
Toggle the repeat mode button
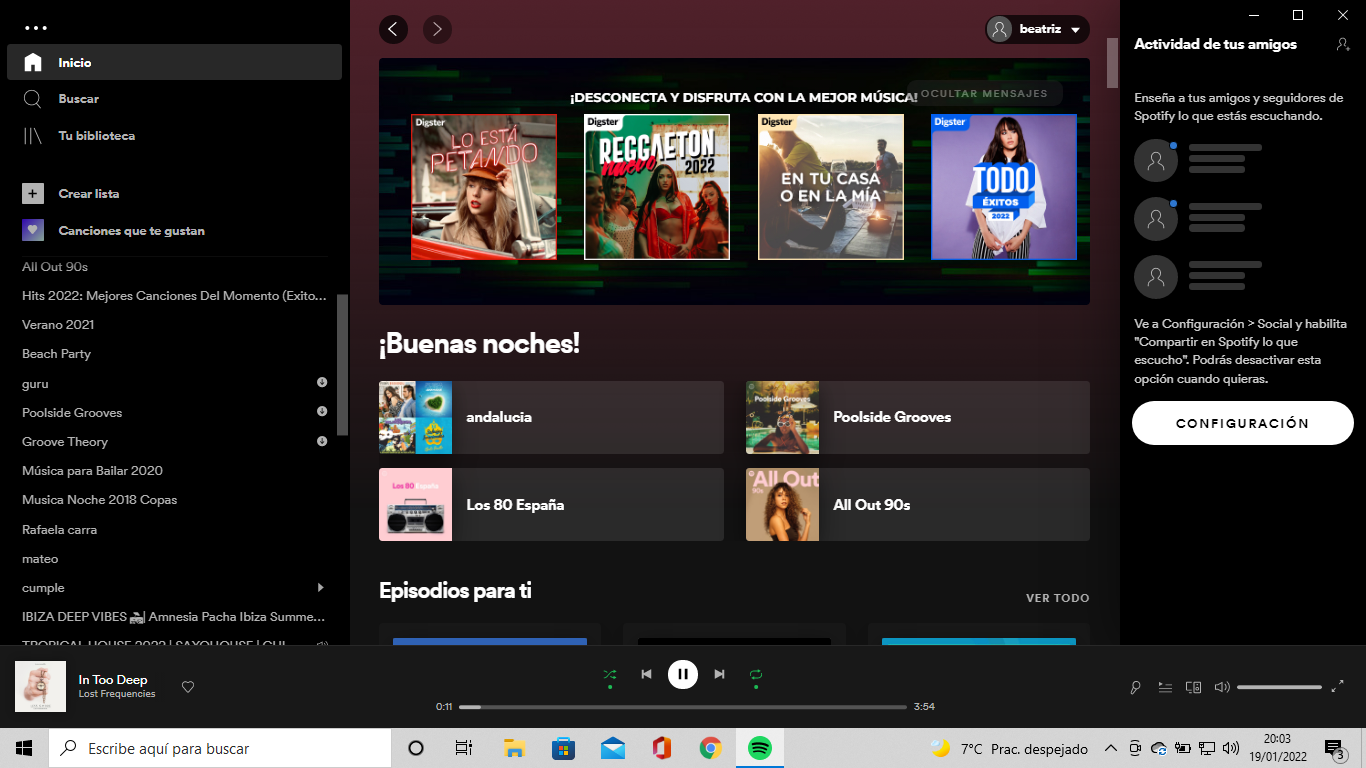click(756, 675)
